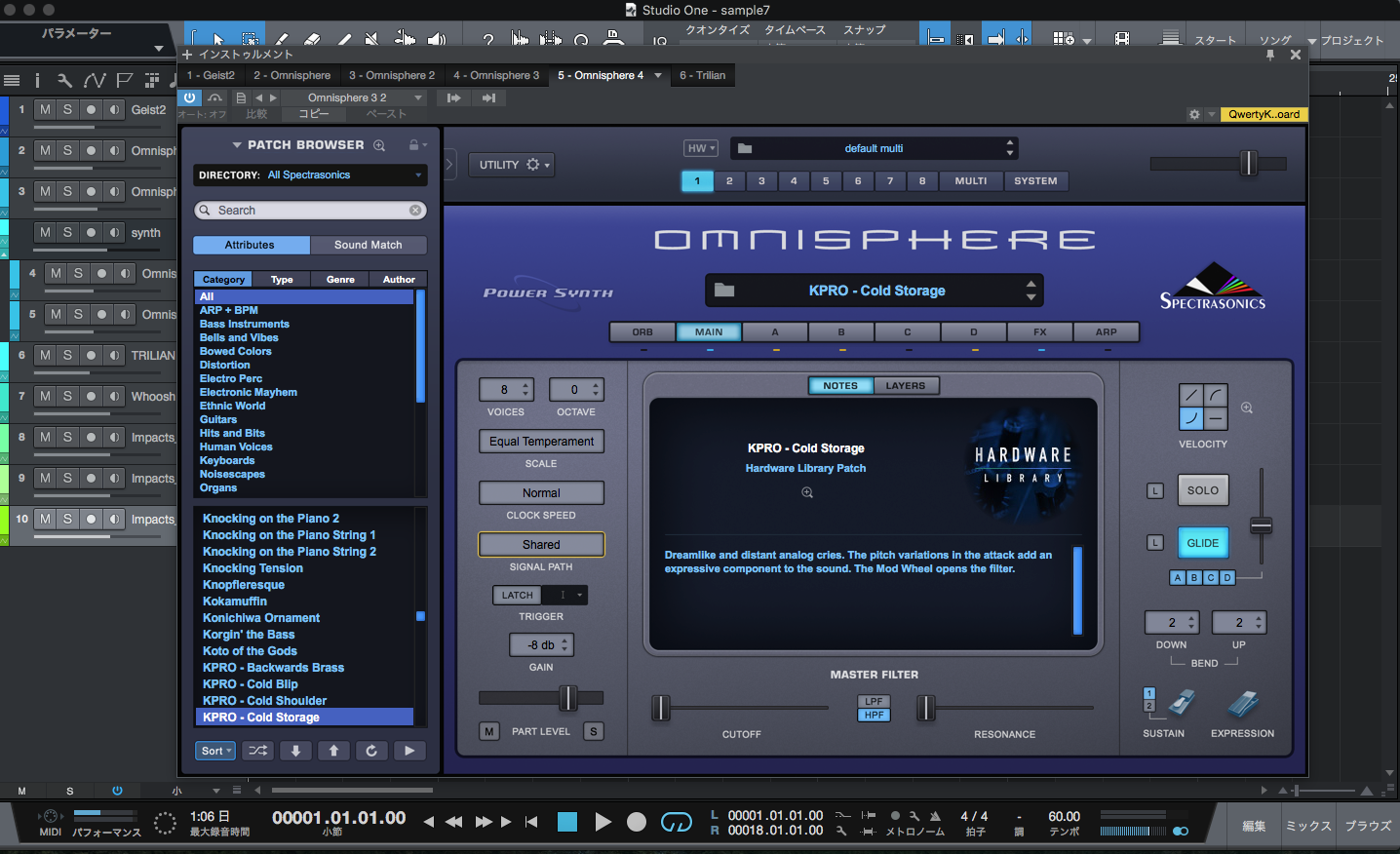Click the Normal clock speed button
Image resolution: width=1400 pixels, height=854 pixels.
coord(541,493)
